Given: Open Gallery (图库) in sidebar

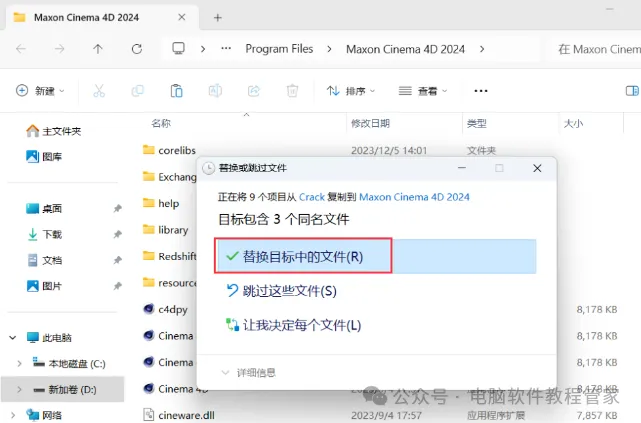Looking at the screenshot, I should (44, 157).
